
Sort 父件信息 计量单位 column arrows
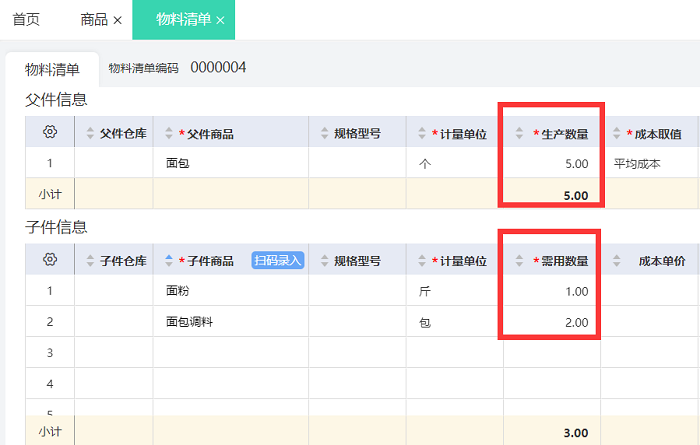422,133
